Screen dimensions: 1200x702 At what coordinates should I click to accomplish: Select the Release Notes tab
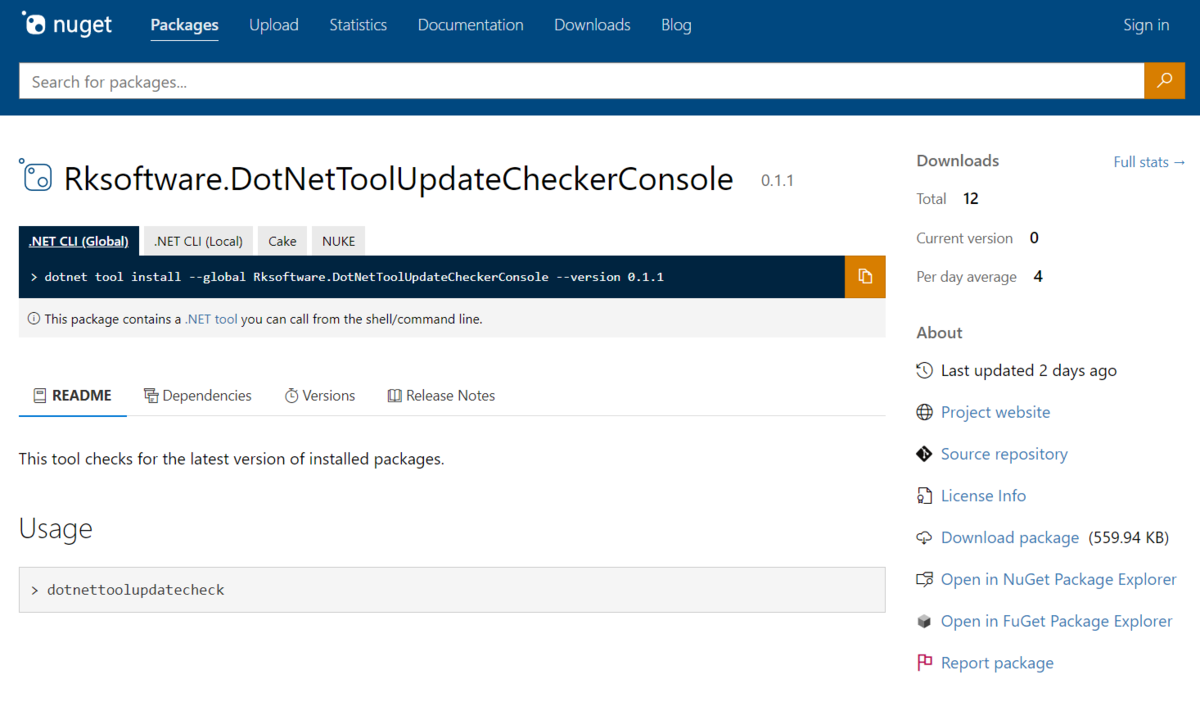[440, 395]
